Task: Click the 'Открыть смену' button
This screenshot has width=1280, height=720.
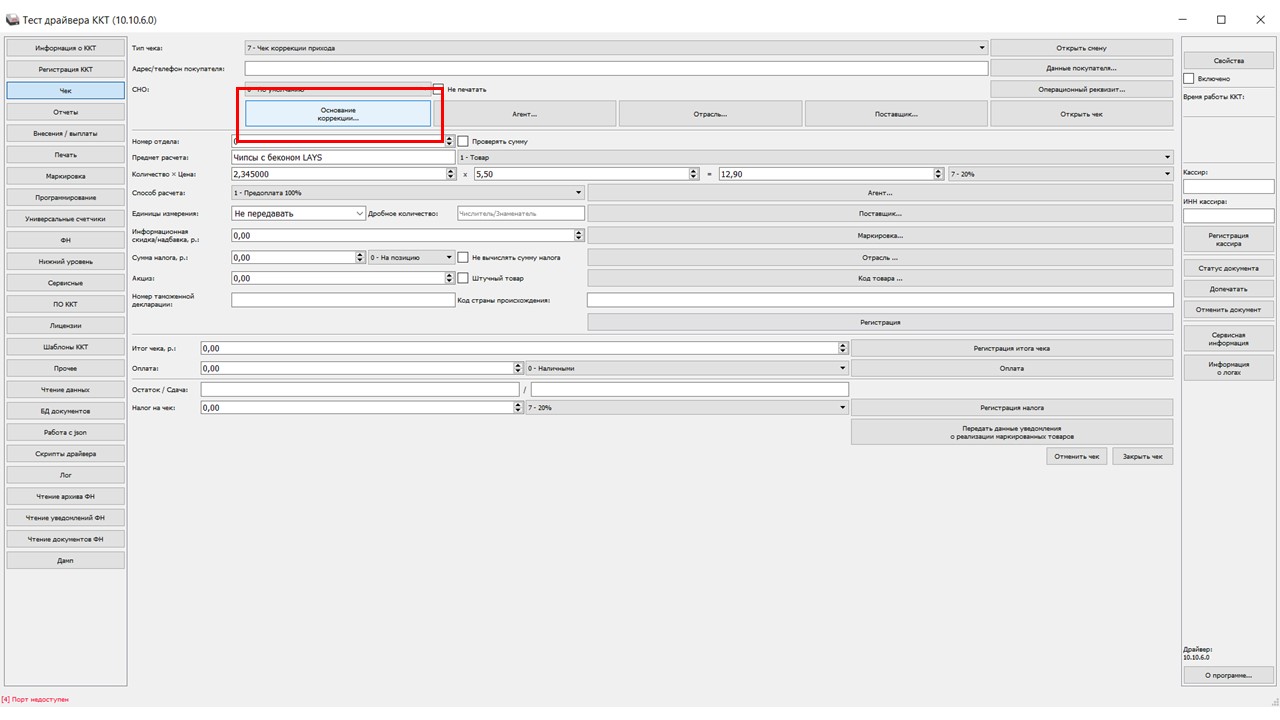Action: 1081,48
